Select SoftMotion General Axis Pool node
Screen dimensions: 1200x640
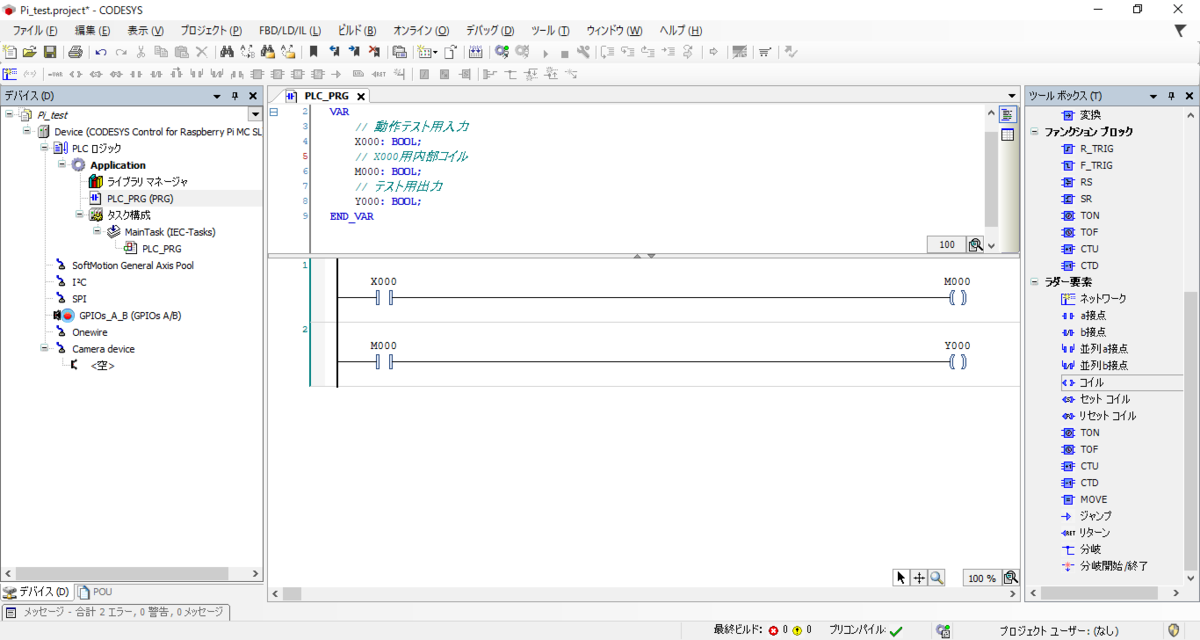tap(124, 265)
